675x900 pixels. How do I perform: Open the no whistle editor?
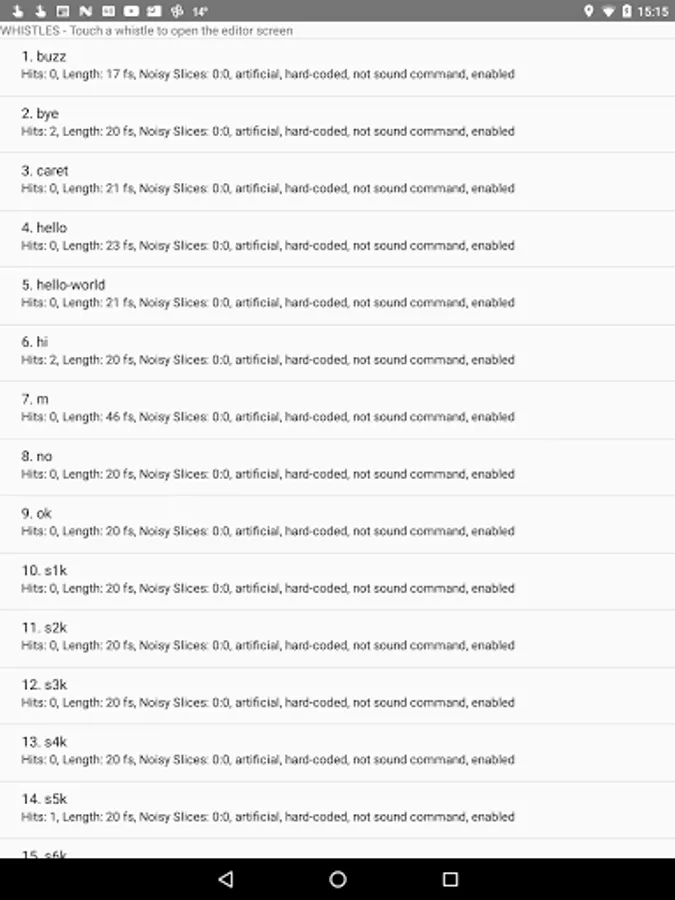point(338,467)
